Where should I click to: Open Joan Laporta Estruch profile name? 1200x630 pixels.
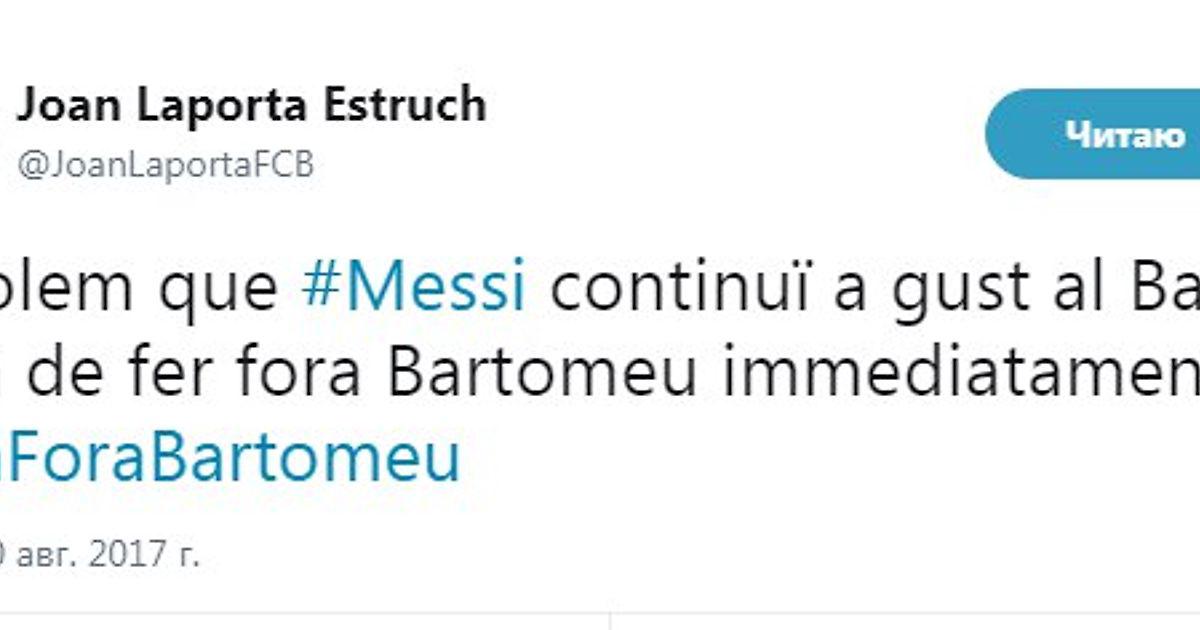(252, 106)
